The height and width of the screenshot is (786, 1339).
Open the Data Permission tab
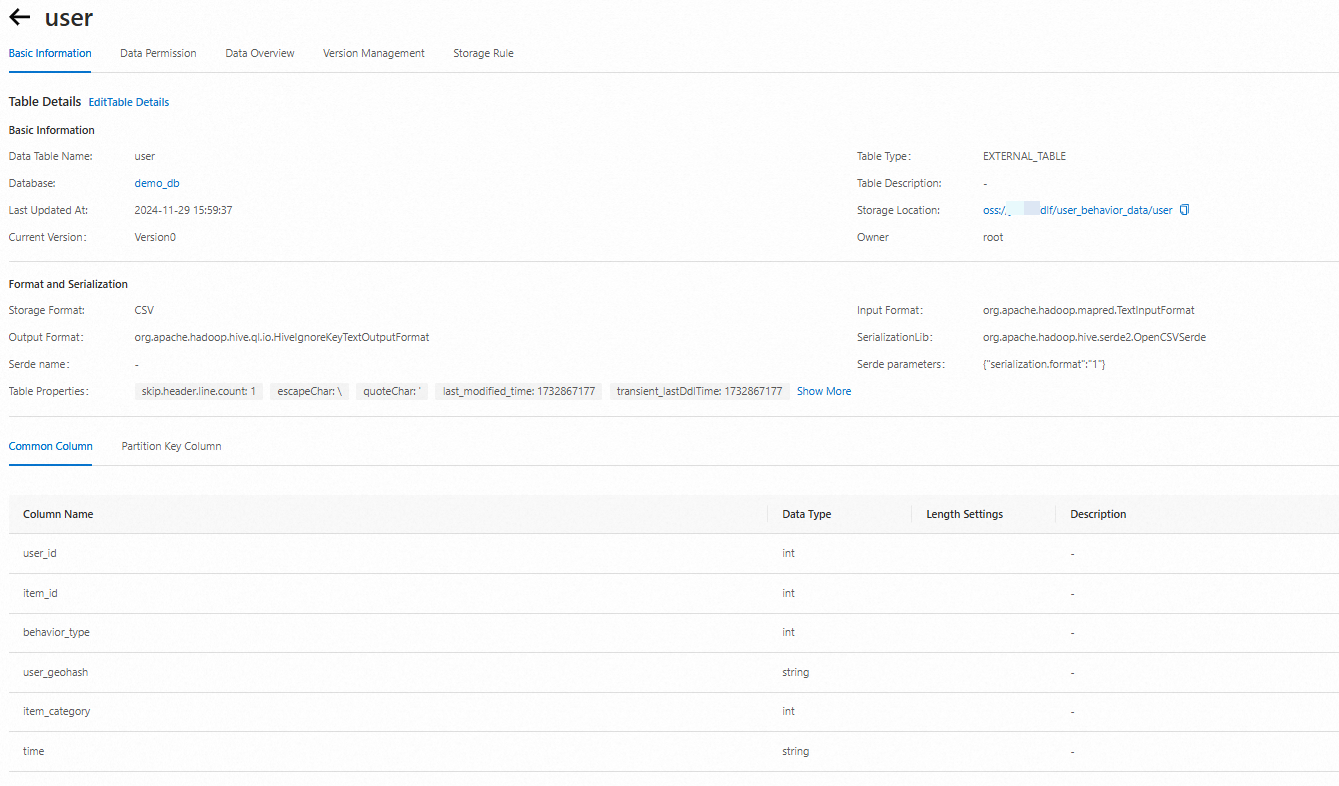tap(158, 53)
